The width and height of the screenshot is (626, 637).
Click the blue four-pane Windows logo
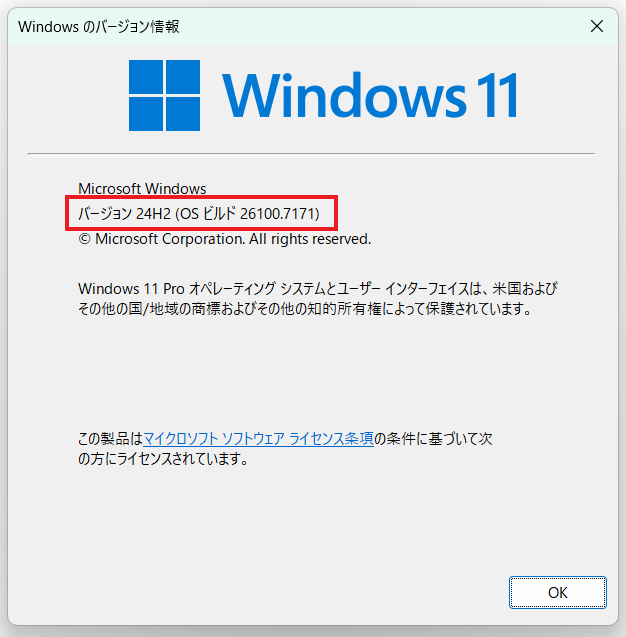164,95
